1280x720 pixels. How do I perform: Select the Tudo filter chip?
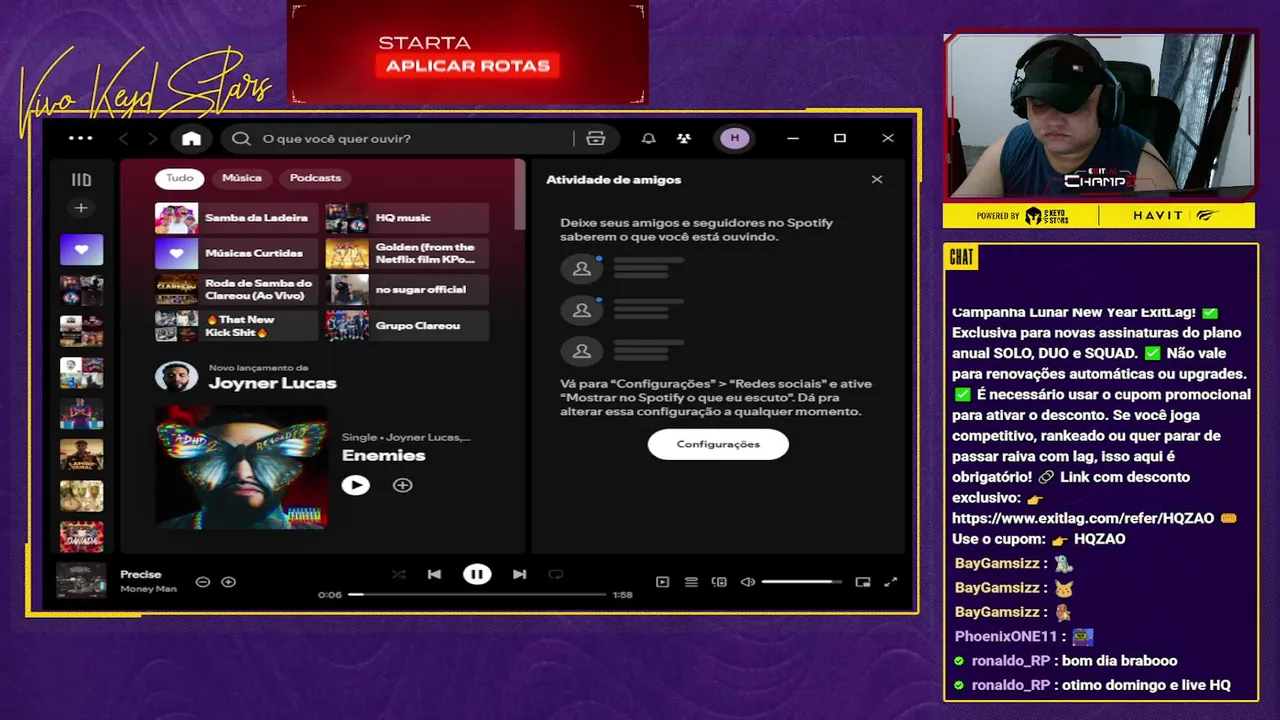coord(180,178)
